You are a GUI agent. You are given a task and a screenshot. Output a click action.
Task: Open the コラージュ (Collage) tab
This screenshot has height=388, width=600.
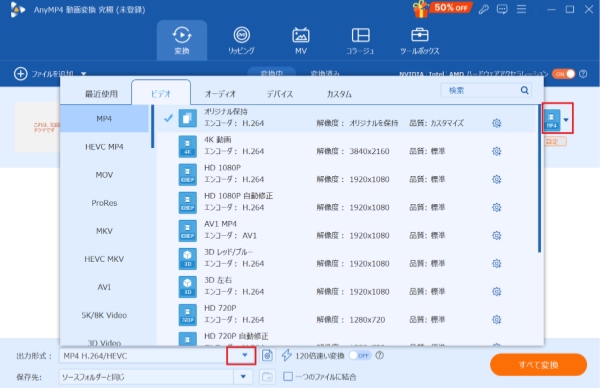click(x=360, y=41)
